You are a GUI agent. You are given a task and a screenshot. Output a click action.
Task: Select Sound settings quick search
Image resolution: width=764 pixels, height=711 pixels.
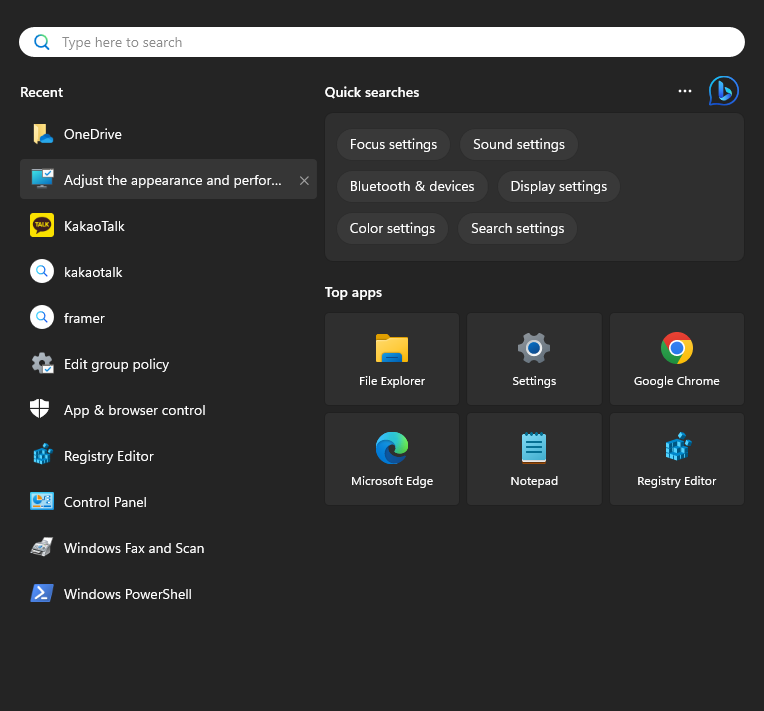(x=519, y=145)
